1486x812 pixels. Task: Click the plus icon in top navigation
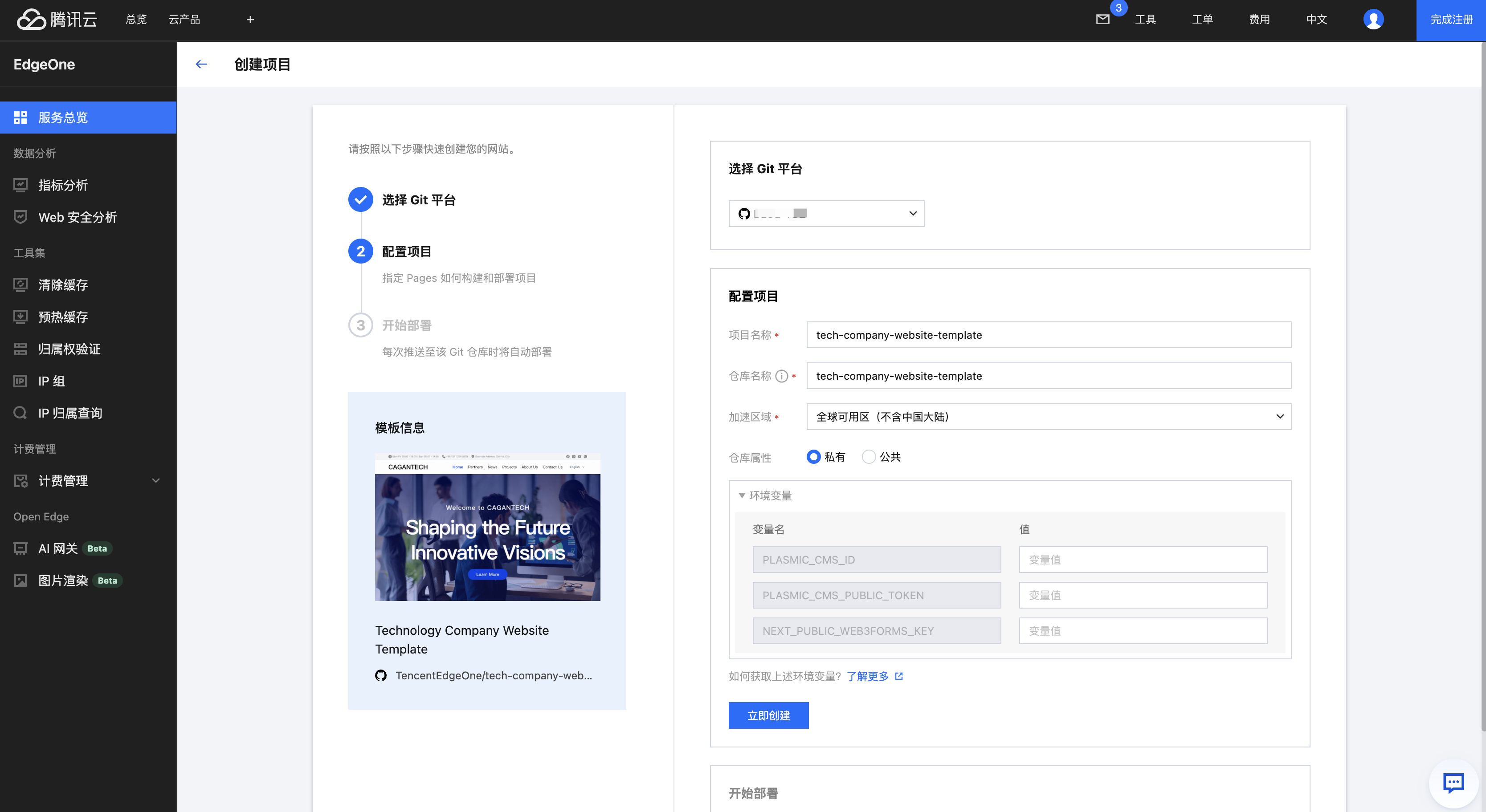tap(250, 20)
